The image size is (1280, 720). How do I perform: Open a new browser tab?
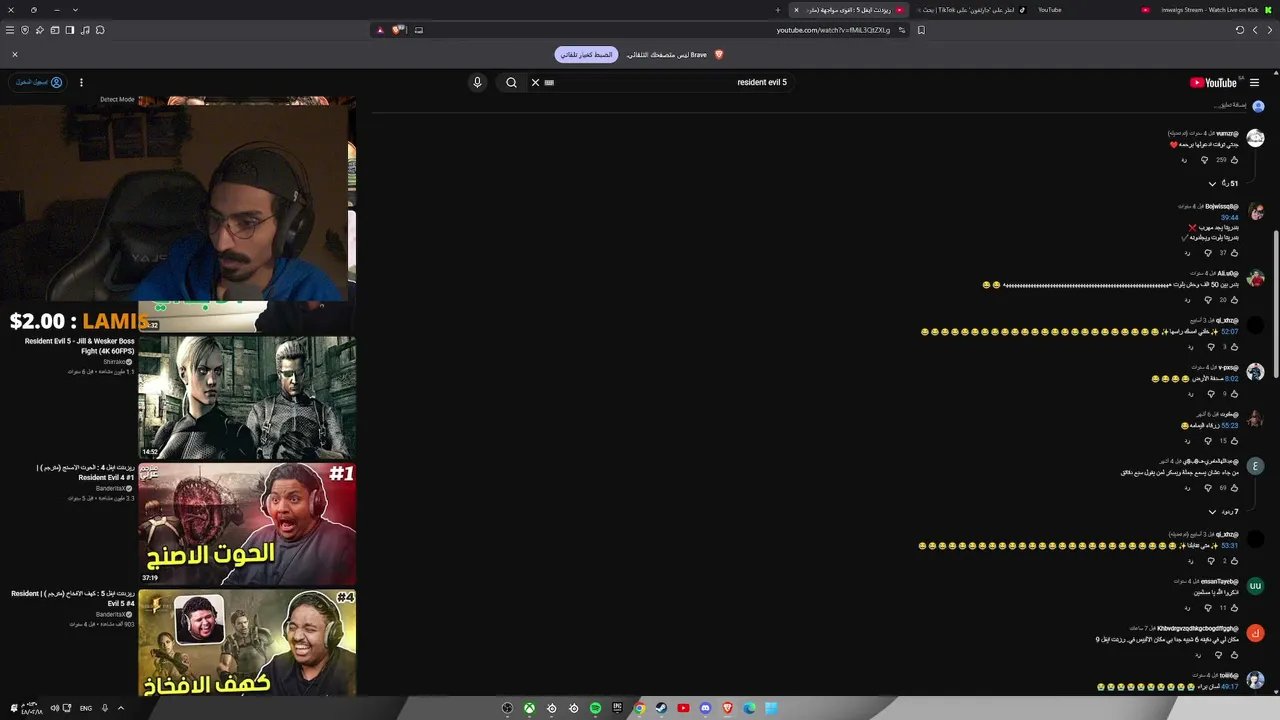pyautogui.click(x=777, y=10)
